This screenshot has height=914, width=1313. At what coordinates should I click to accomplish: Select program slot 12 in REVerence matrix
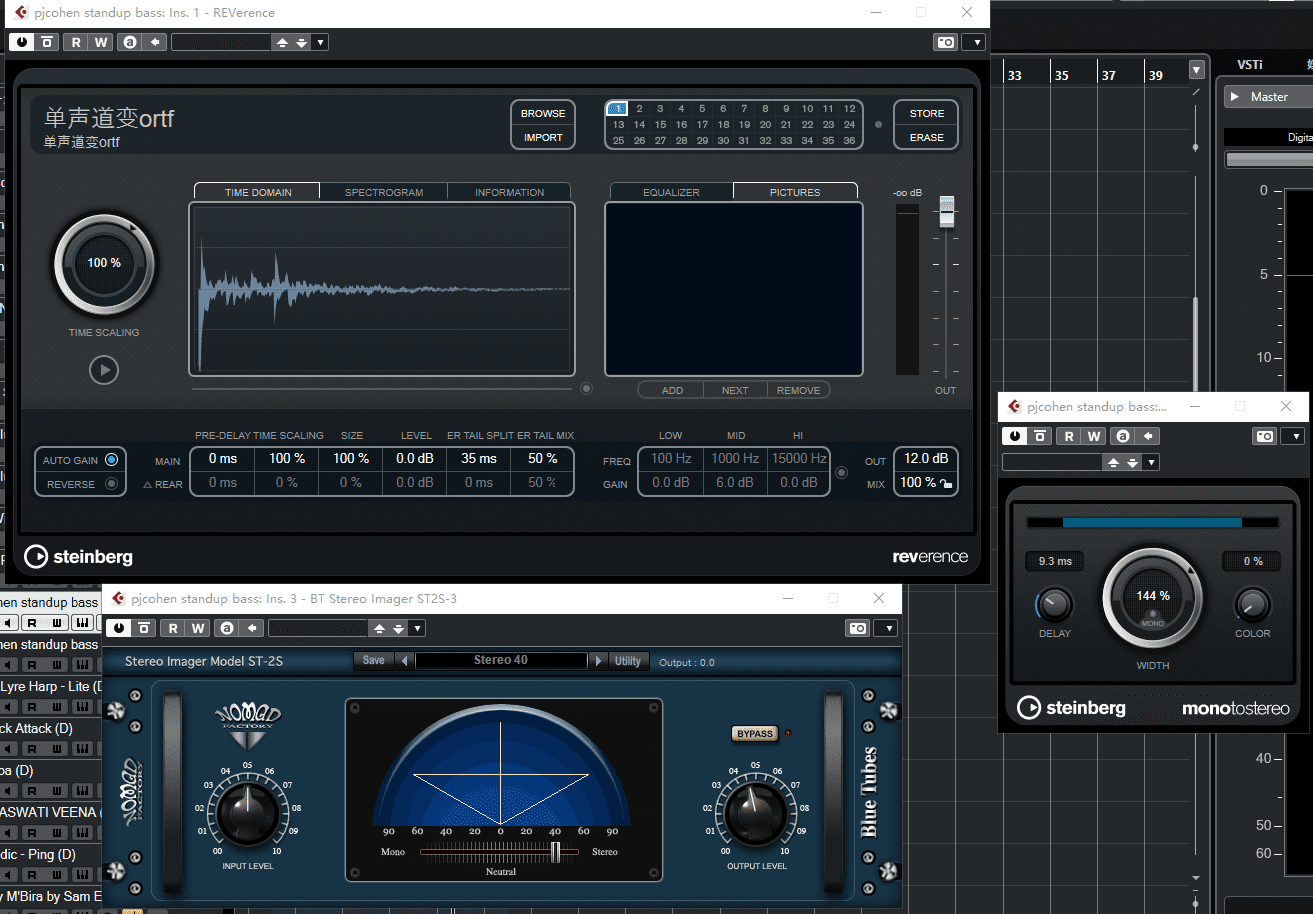(x=849, y=109)
